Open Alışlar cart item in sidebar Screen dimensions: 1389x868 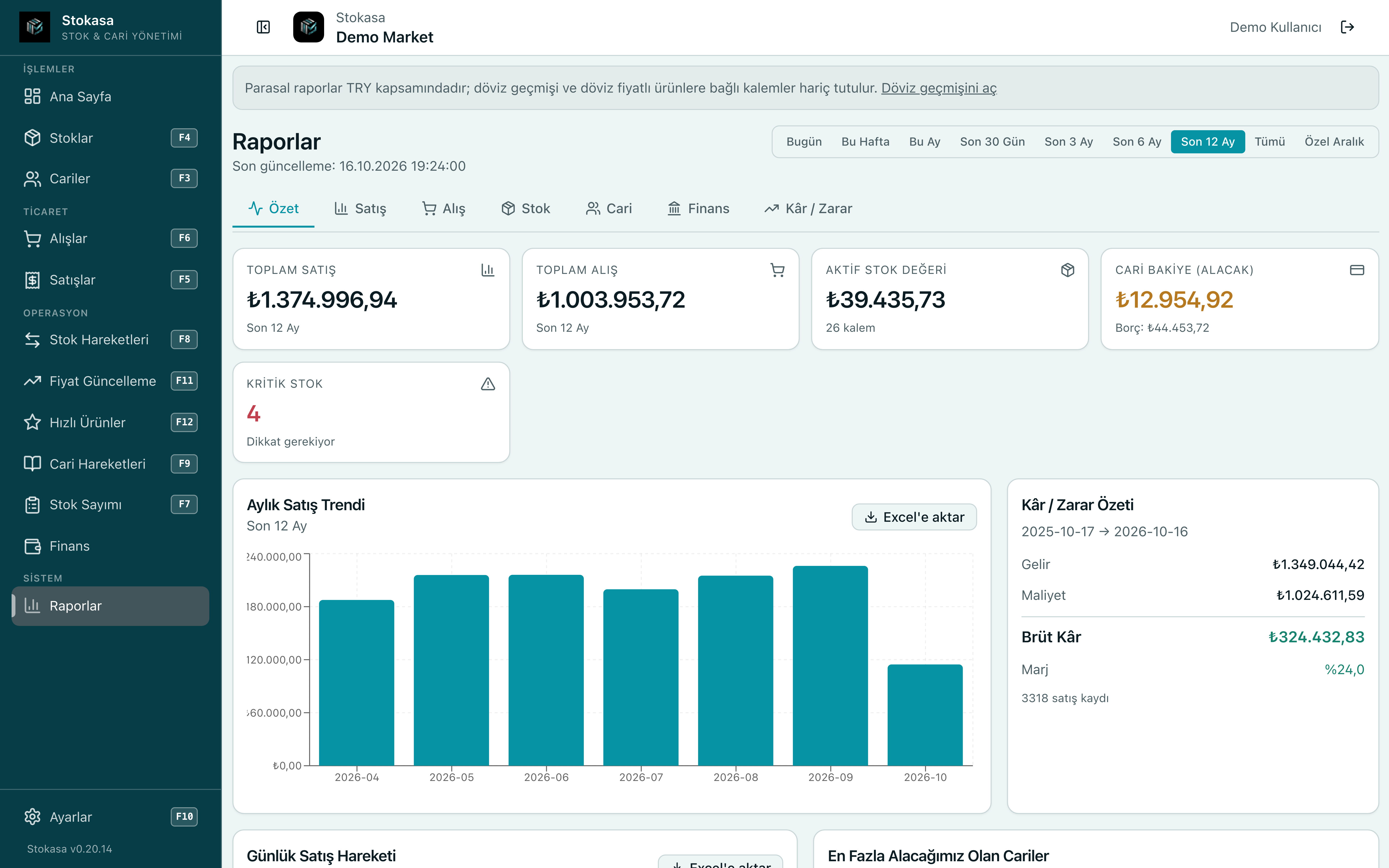coord(110,238)
